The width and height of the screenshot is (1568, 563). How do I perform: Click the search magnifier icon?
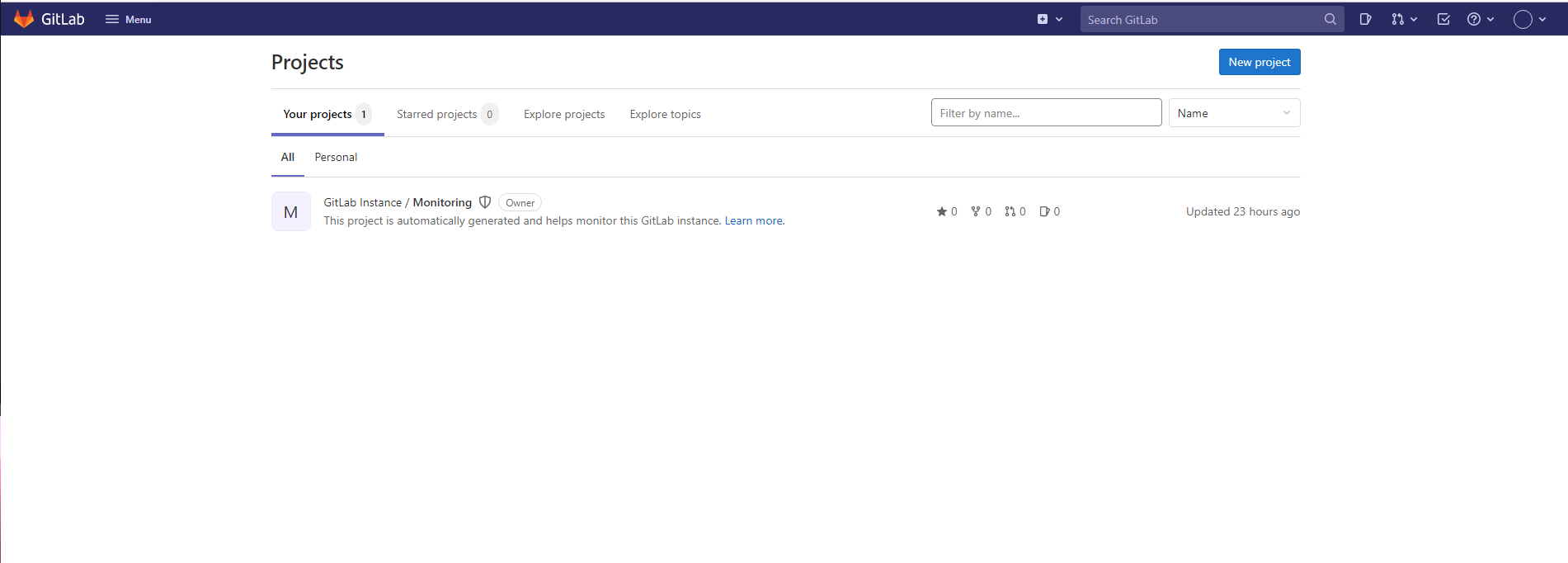(x=1330, y=19)
